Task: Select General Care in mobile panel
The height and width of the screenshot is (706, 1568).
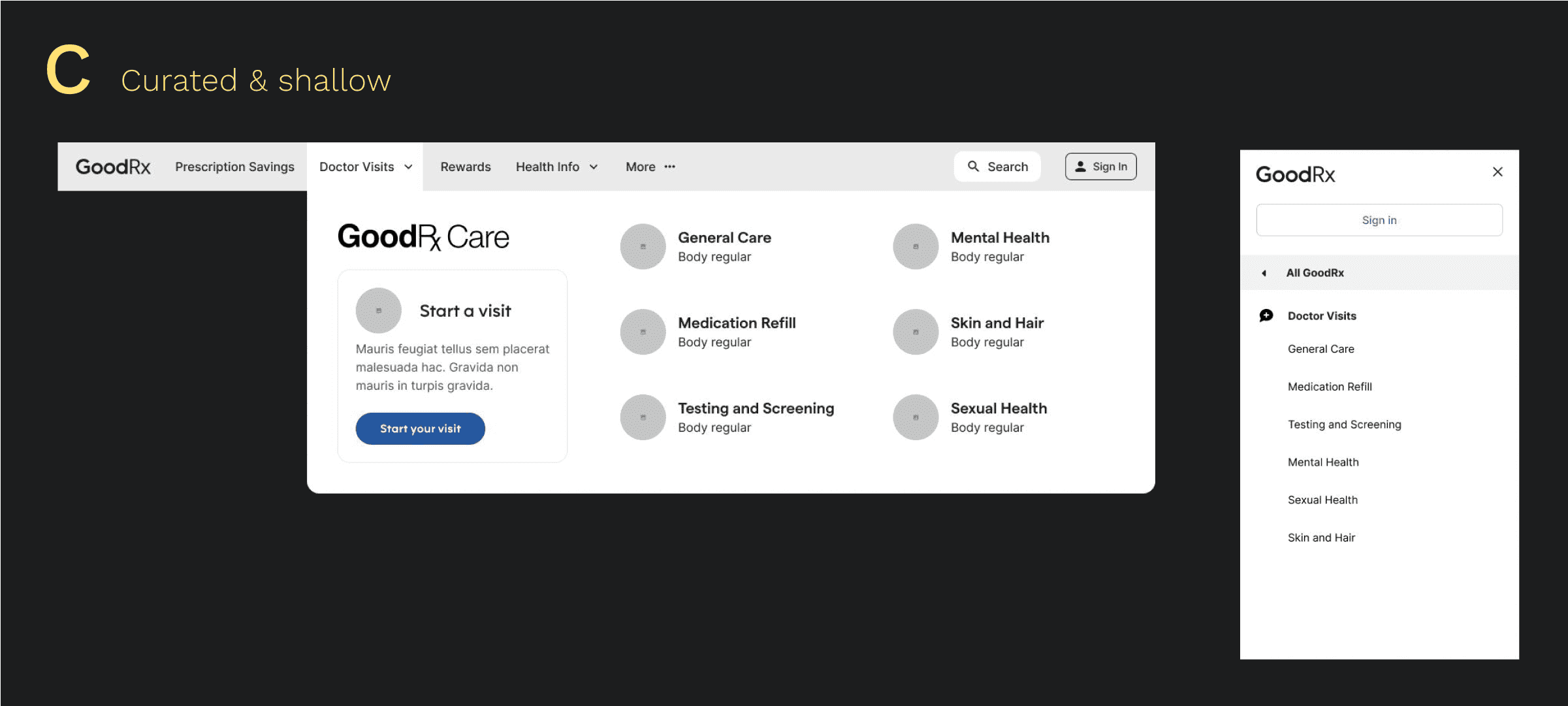Action: (x=1320, y=349)
